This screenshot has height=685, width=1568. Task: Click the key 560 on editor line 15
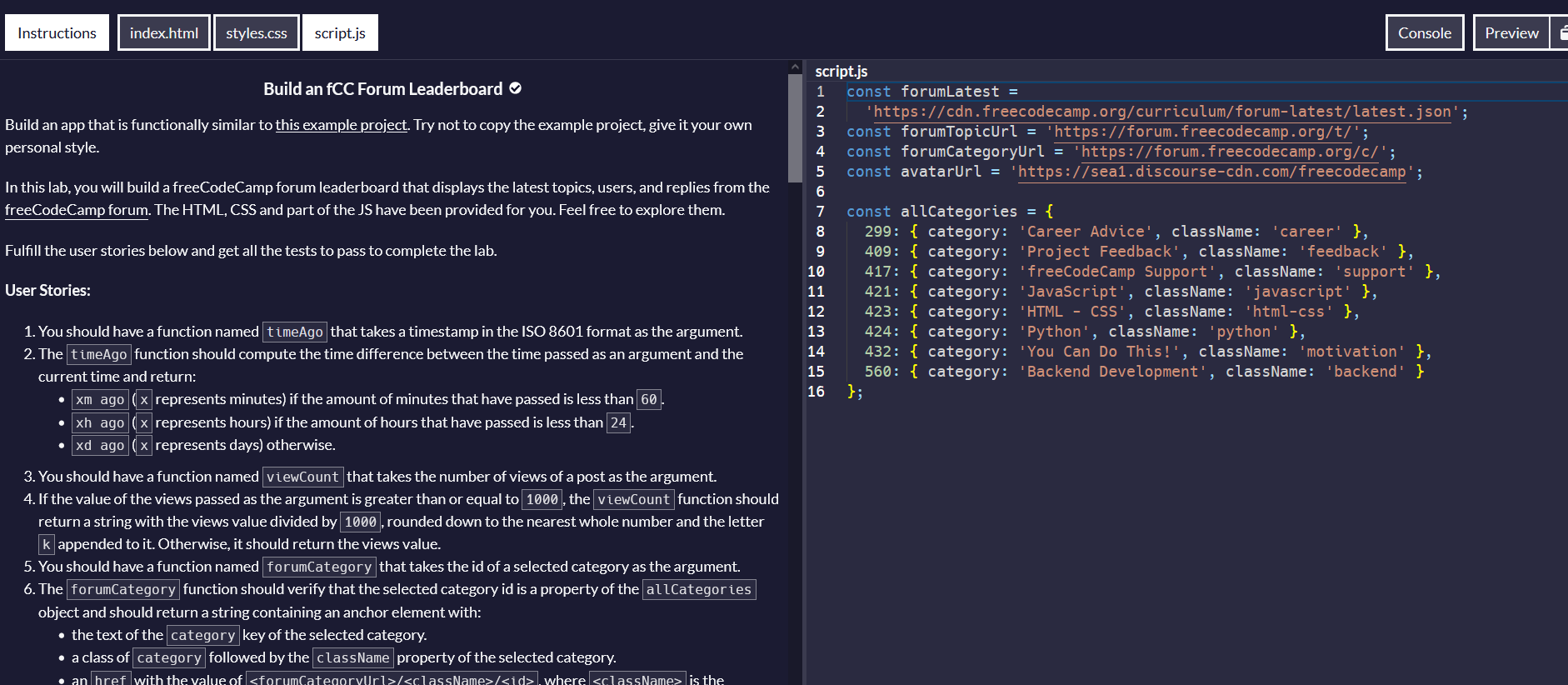878,372
